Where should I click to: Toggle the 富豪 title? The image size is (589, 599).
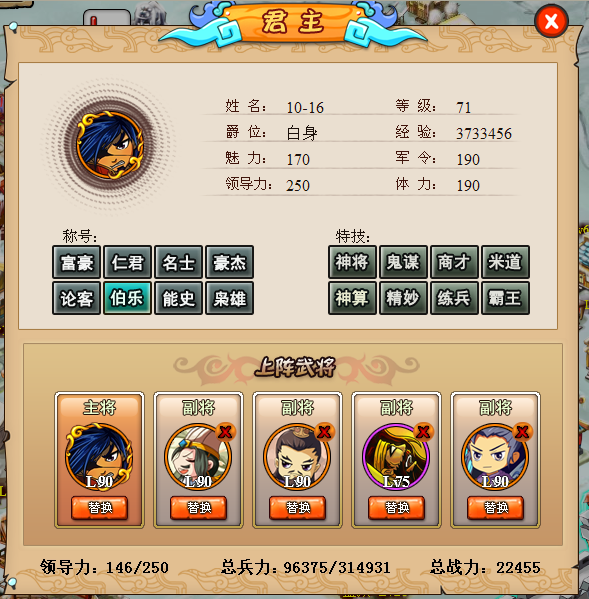76,262
